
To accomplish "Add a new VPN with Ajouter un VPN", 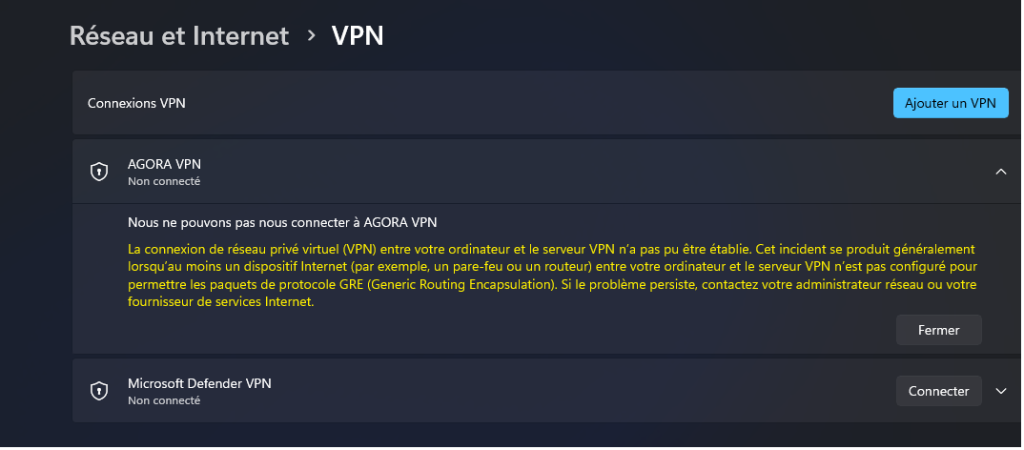I will tap(950, 103).
